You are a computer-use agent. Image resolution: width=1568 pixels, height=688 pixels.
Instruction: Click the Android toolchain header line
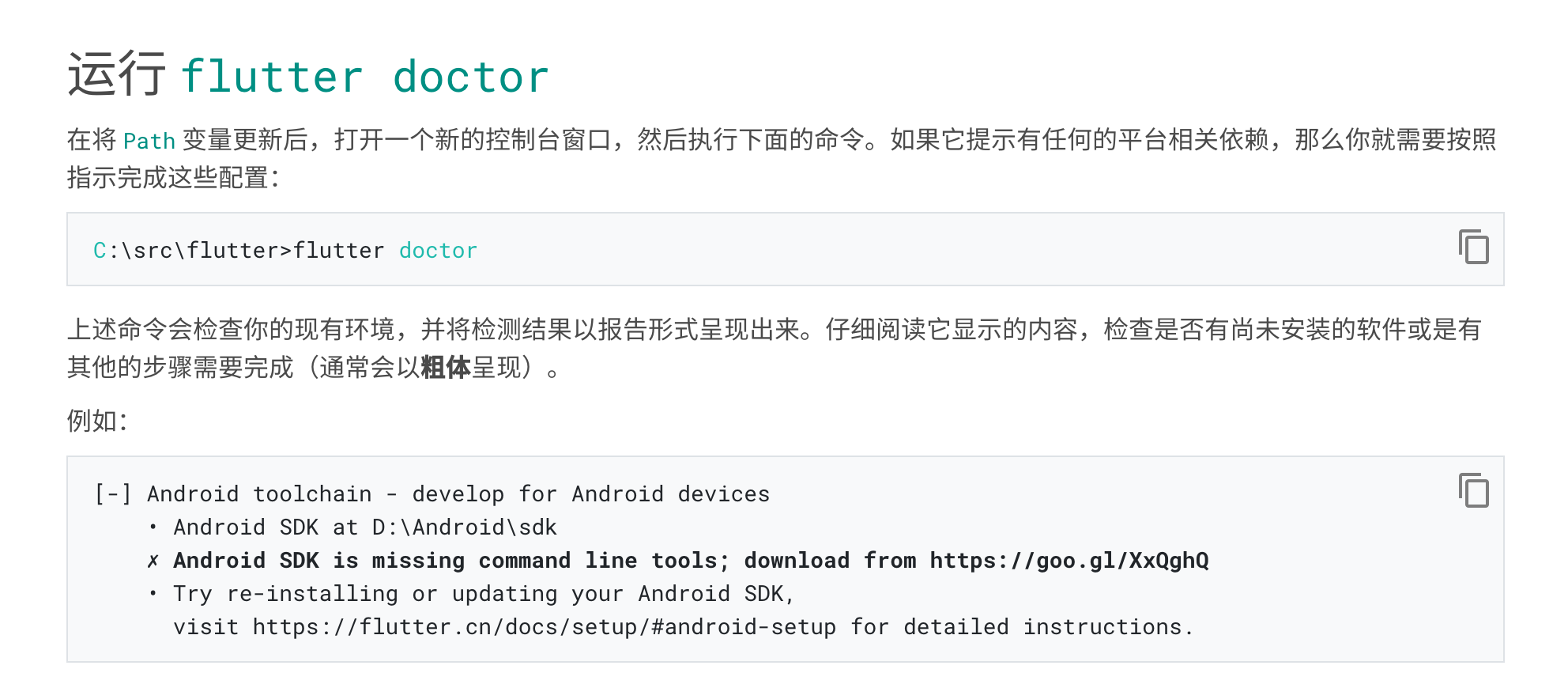432,494
